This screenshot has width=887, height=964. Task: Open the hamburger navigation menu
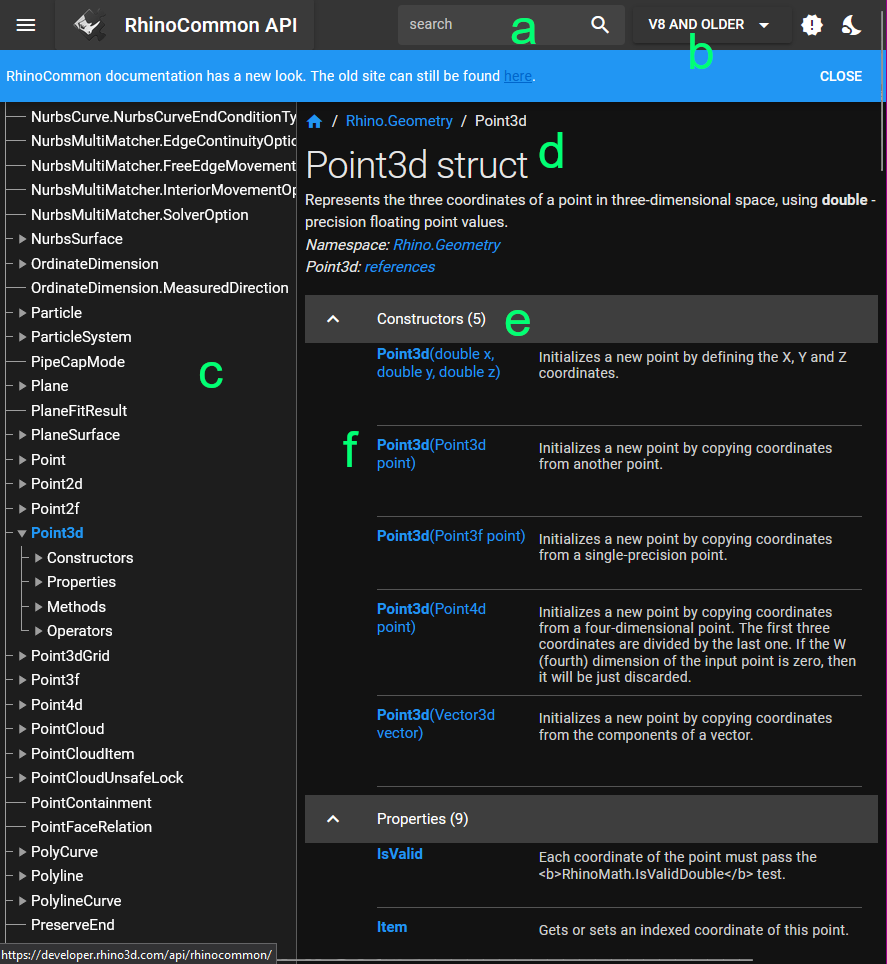point(26,25)
